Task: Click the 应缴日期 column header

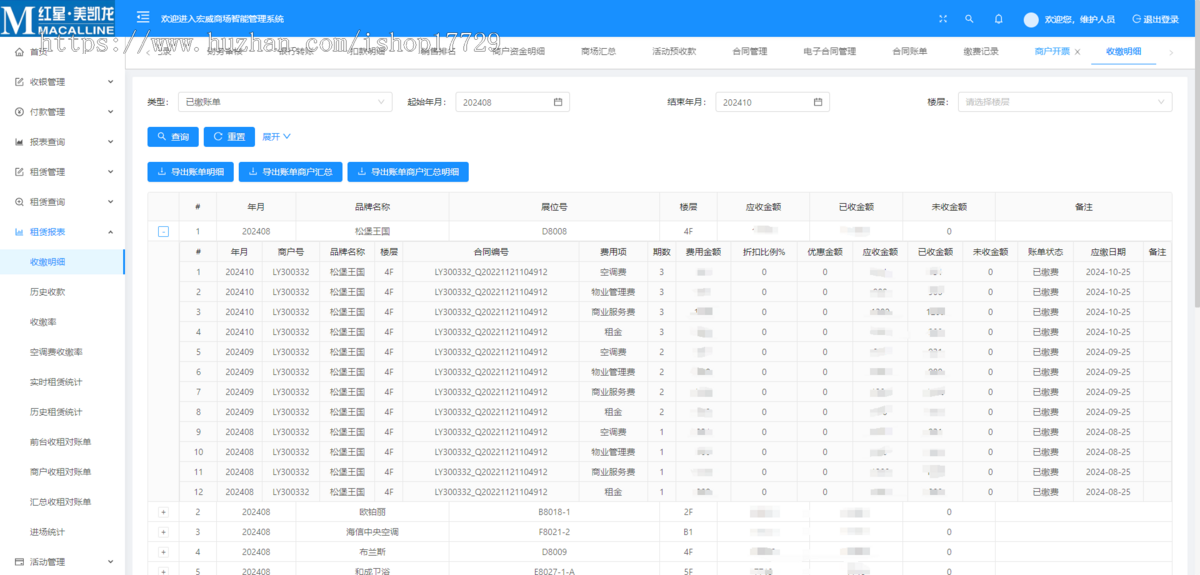Action: point(1108,252)
